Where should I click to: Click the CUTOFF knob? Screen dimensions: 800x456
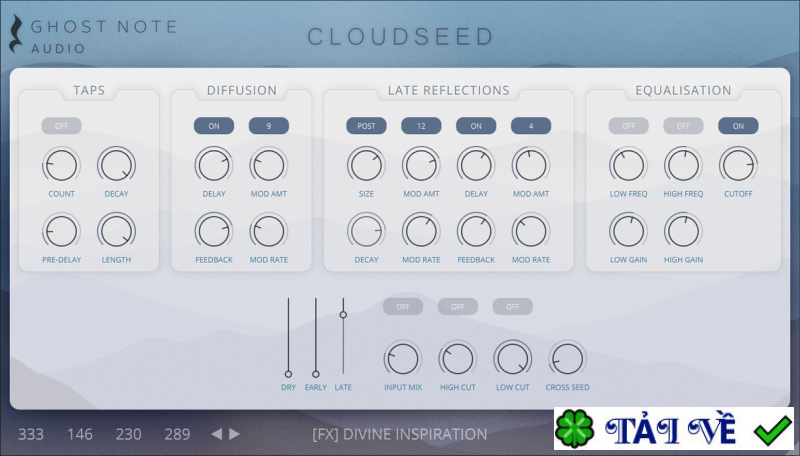[738, 165]
